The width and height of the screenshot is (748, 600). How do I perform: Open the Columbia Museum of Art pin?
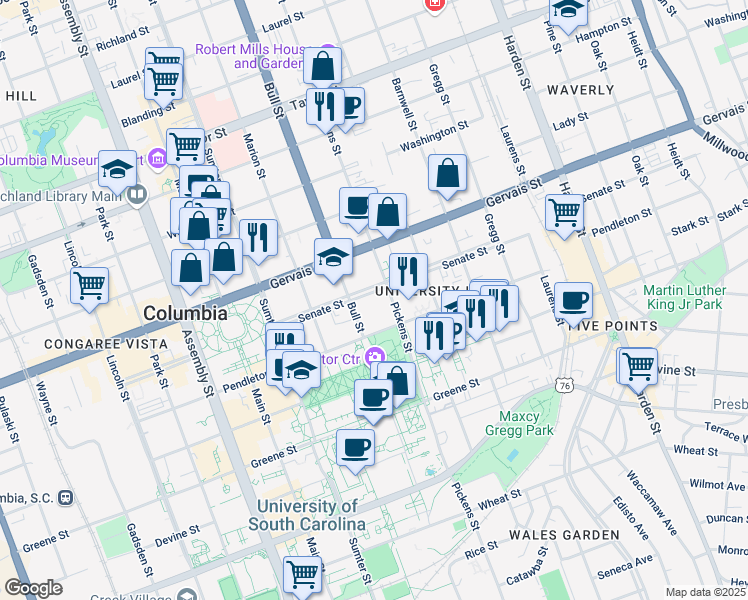(157, 158)
